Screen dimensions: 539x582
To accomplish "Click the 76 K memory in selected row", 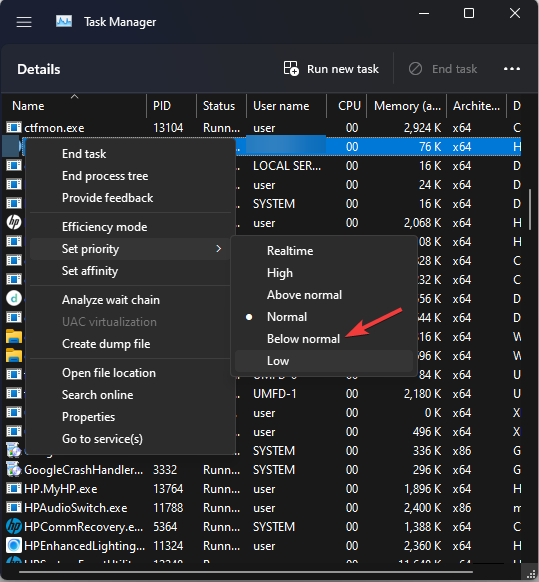I will coord(430,147).
